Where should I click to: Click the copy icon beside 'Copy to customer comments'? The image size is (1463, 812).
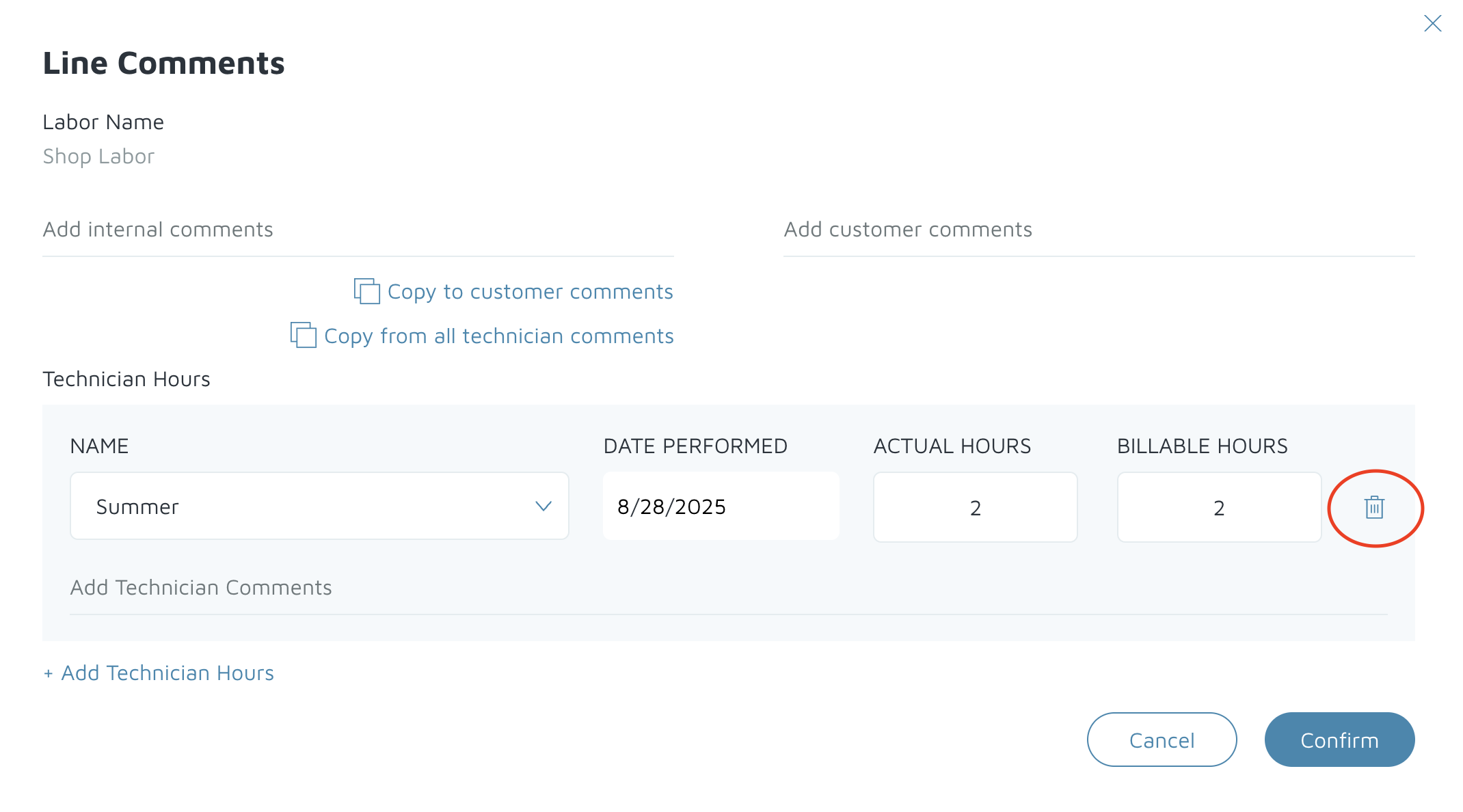pyautogui.click(x=367, y=291)
